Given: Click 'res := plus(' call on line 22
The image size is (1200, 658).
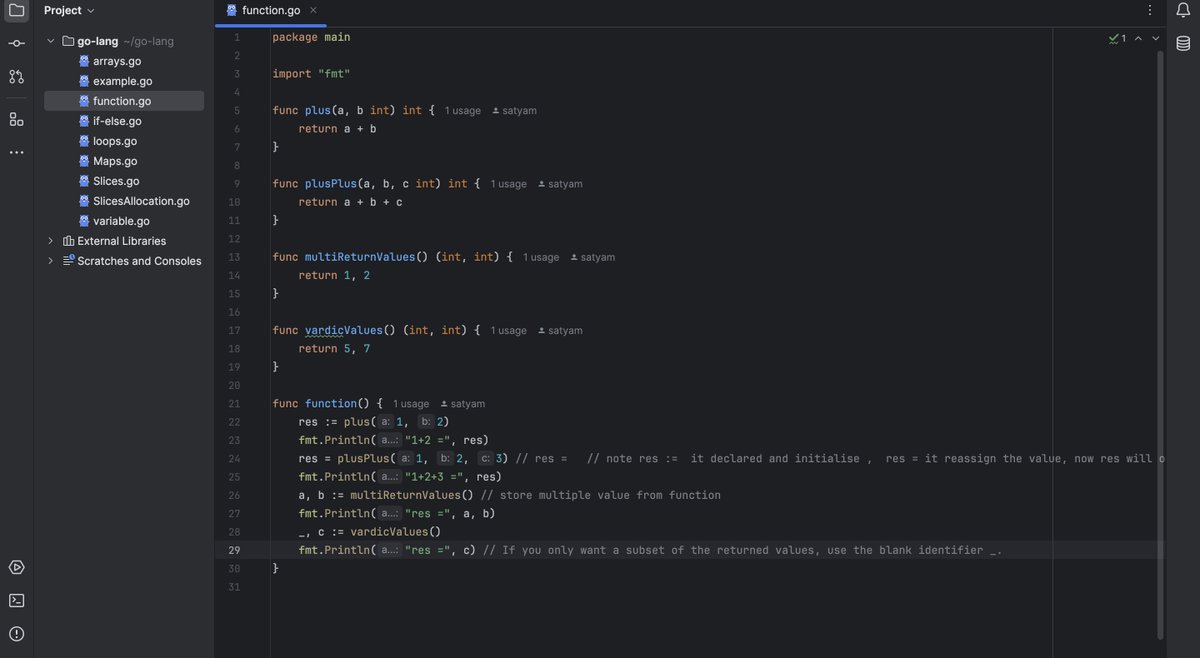Looking at the screenshot, I should click(x=337, y=422).
